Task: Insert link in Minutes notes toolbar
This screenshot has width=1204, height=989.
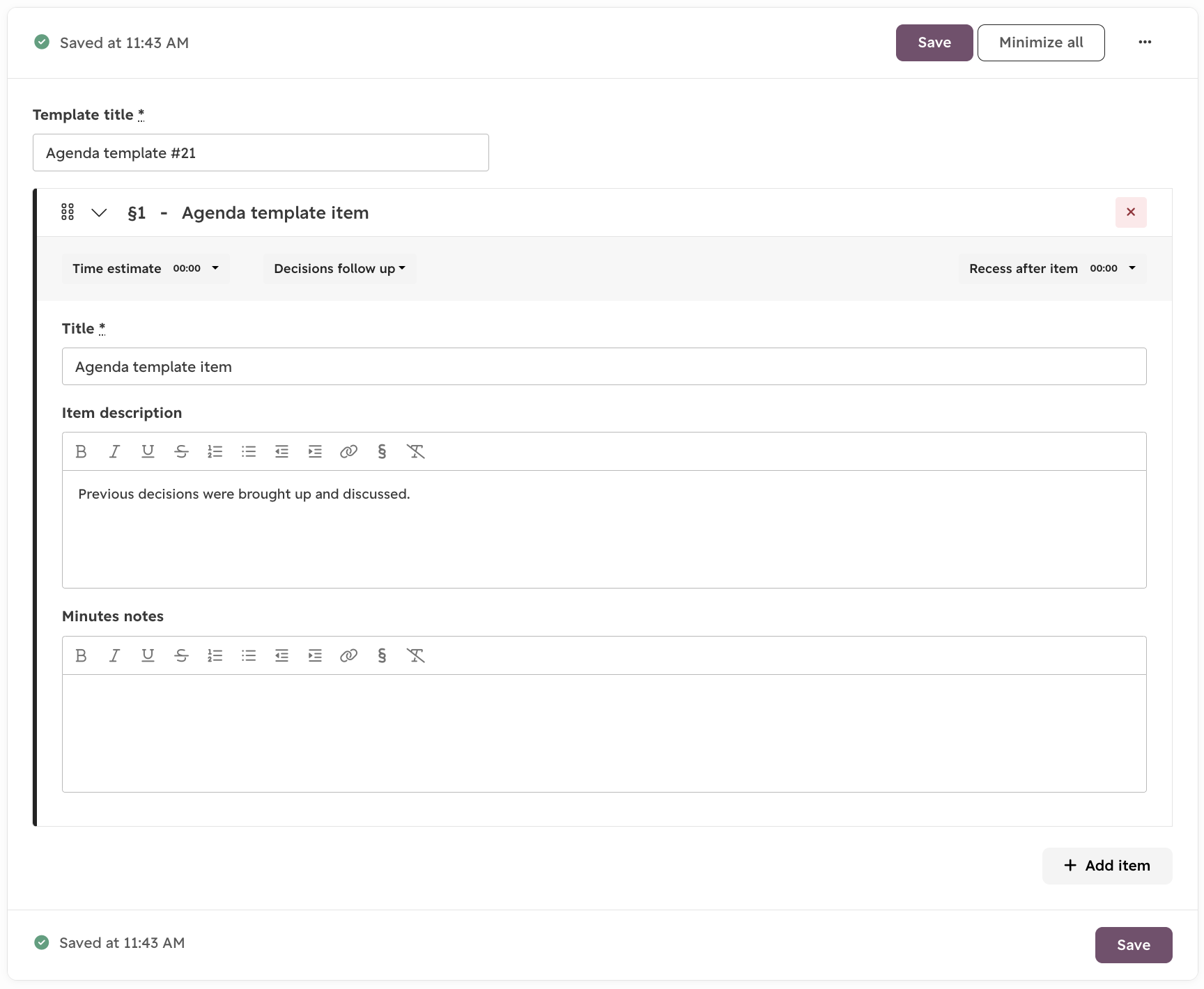Action: tap(348, 655)
